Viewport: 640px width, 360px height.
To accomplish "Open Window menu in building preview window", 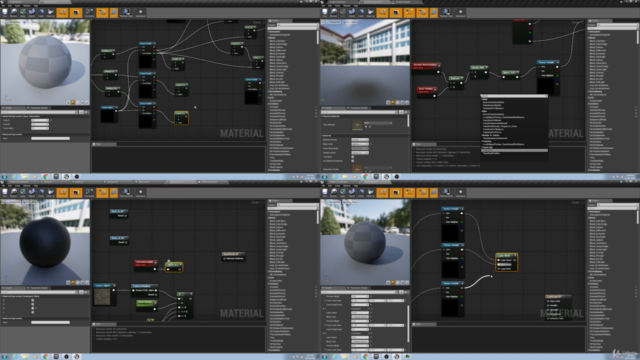I will tap(347, 6).
